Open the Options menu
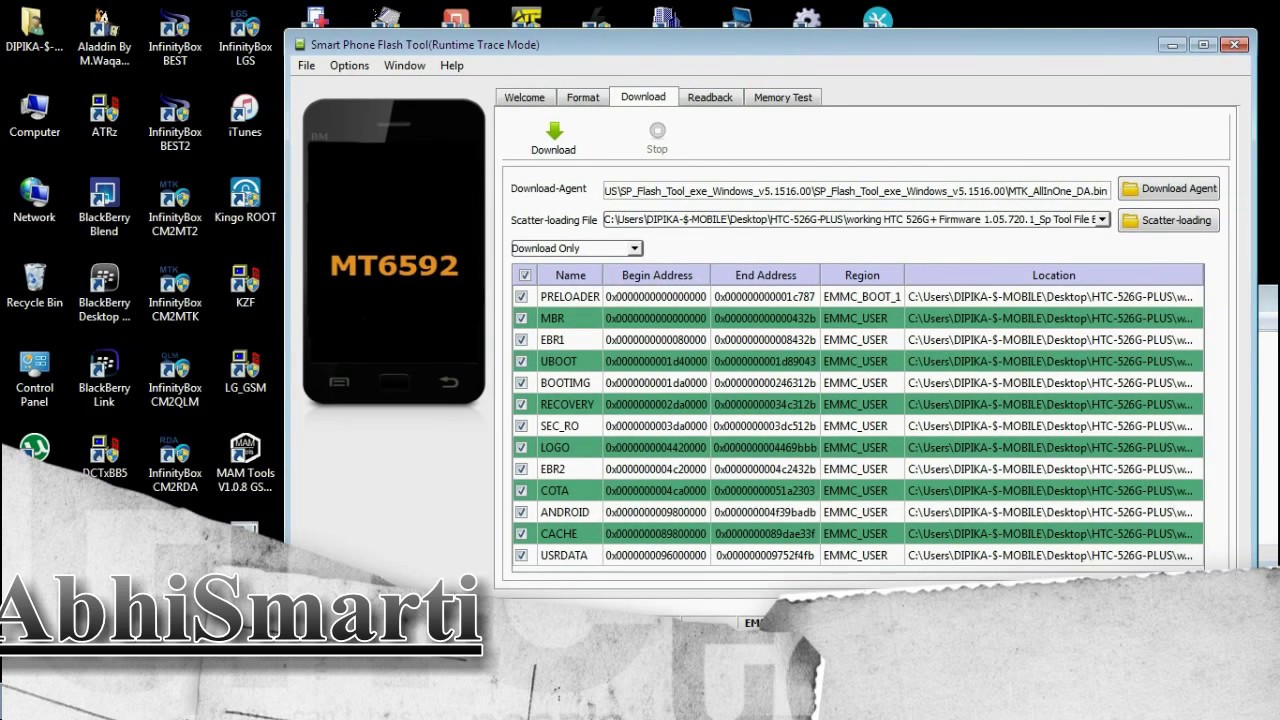 click(349, 66)
